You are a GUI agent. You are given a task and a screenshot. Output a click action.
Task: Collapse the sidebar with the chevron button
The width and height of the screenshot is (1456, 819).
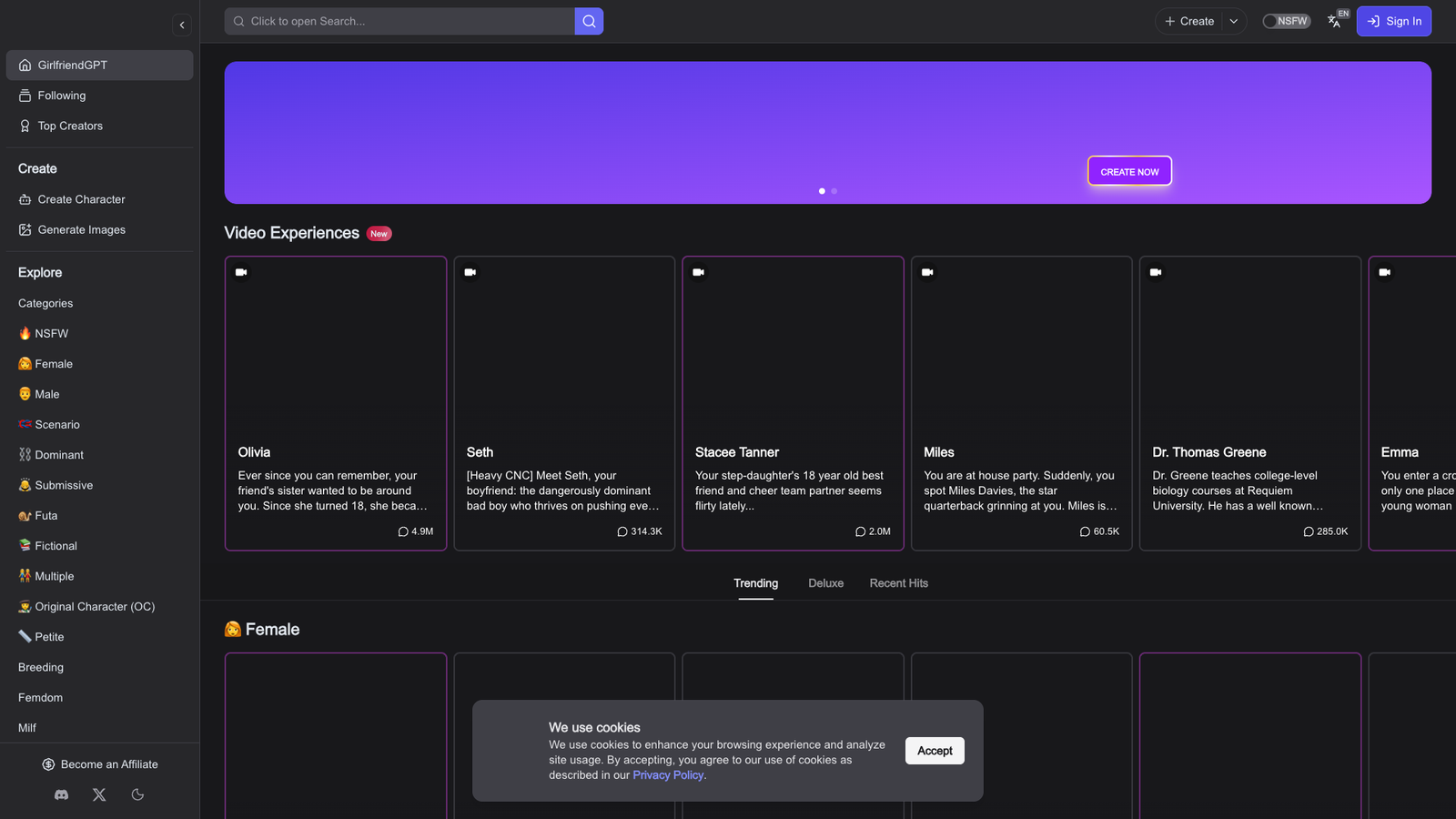point(182,25)
